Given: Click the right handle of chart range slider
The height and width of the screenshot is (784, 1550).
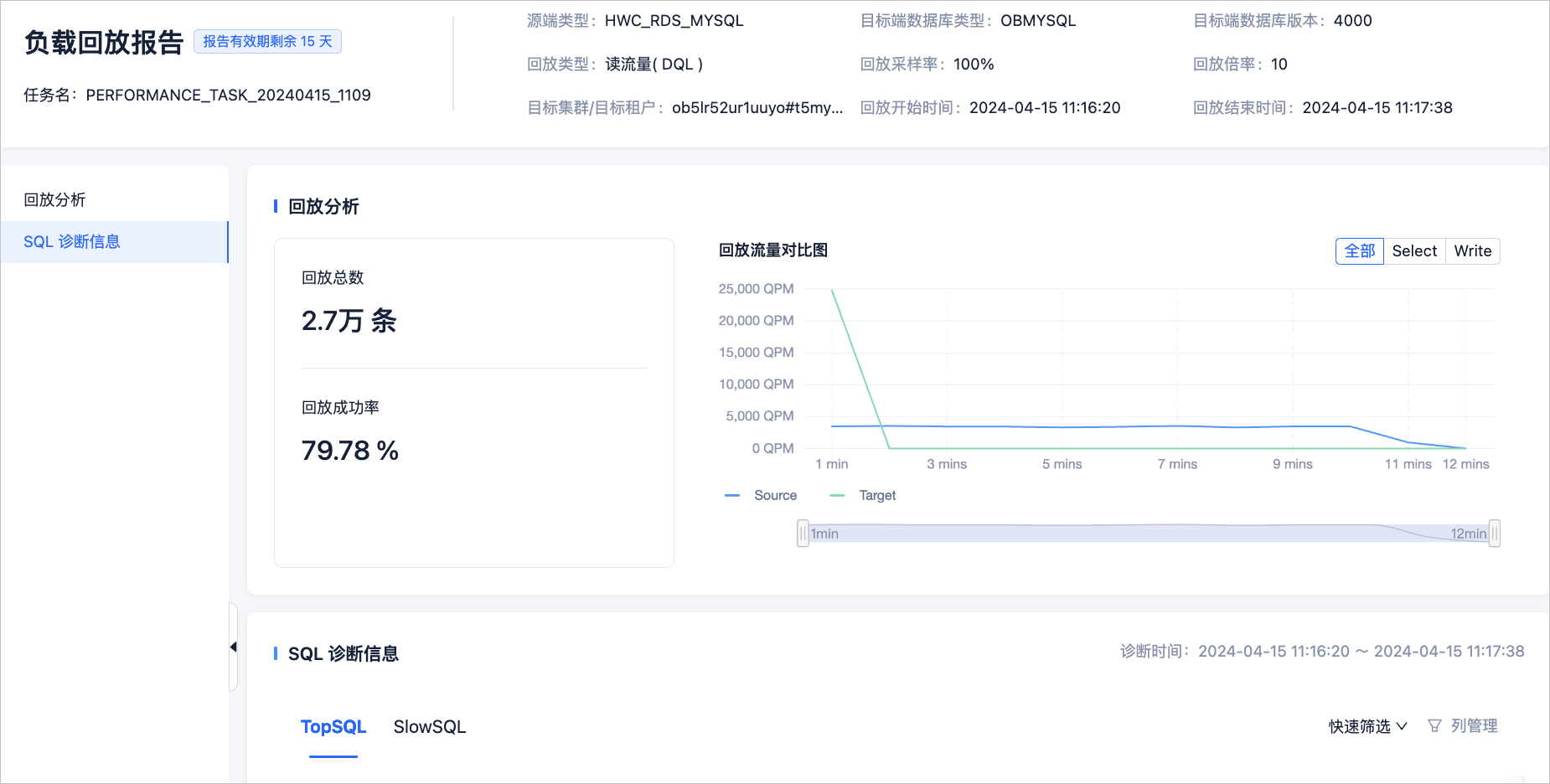Looking at the screenshot, I should click(x=1494, y=534).
